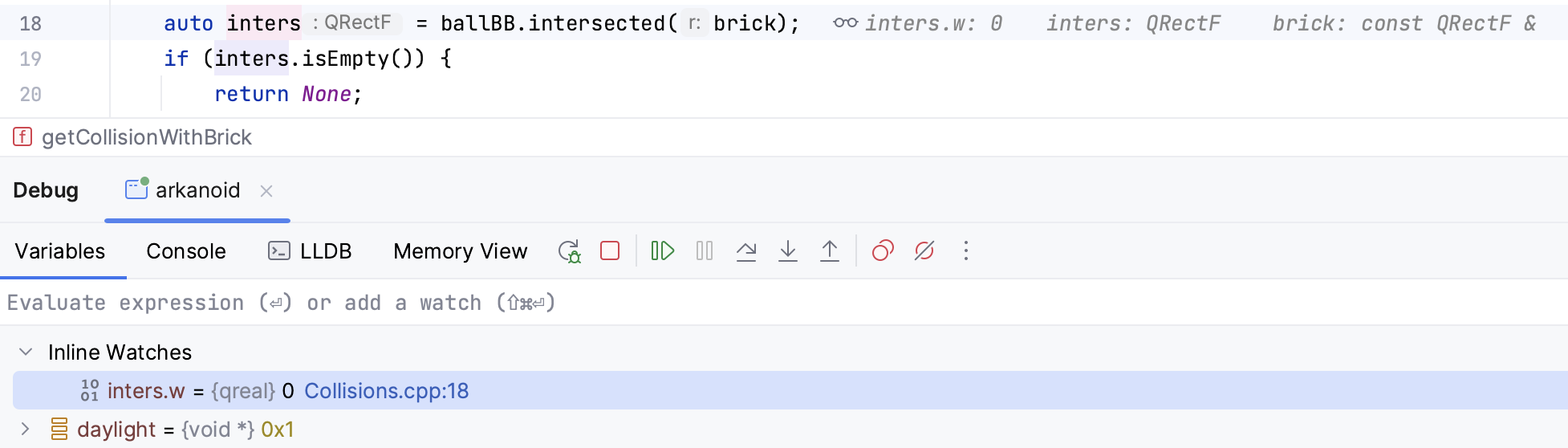
Task: Open the View Breakpoints dialog
Action: pyautogui.click(x=883, y=251)
